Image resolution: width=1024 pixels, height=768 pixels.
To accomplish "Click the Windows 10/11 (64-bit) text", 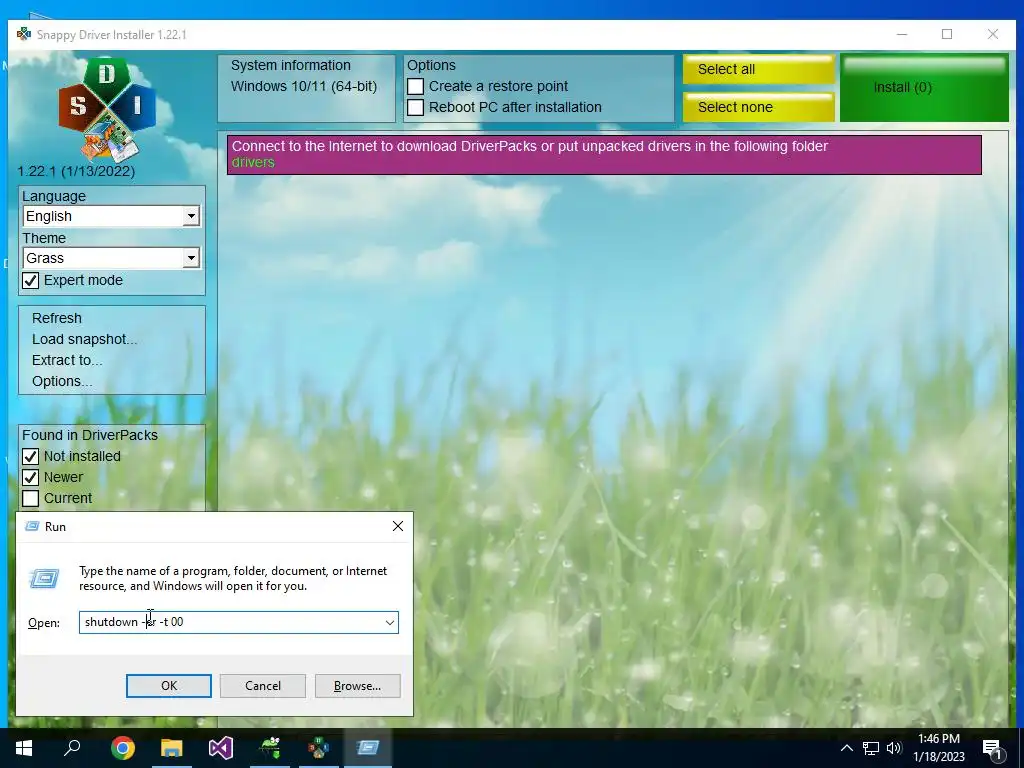I will 304,86.
